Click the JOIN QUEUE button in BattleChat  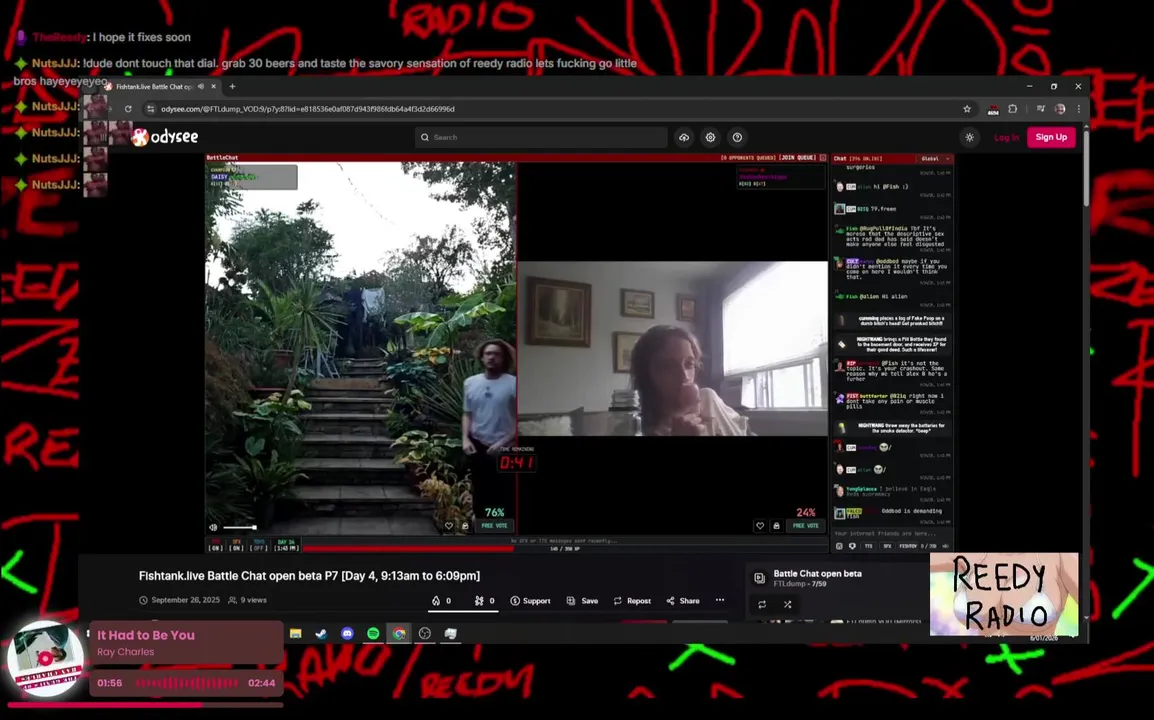(798, 158)
